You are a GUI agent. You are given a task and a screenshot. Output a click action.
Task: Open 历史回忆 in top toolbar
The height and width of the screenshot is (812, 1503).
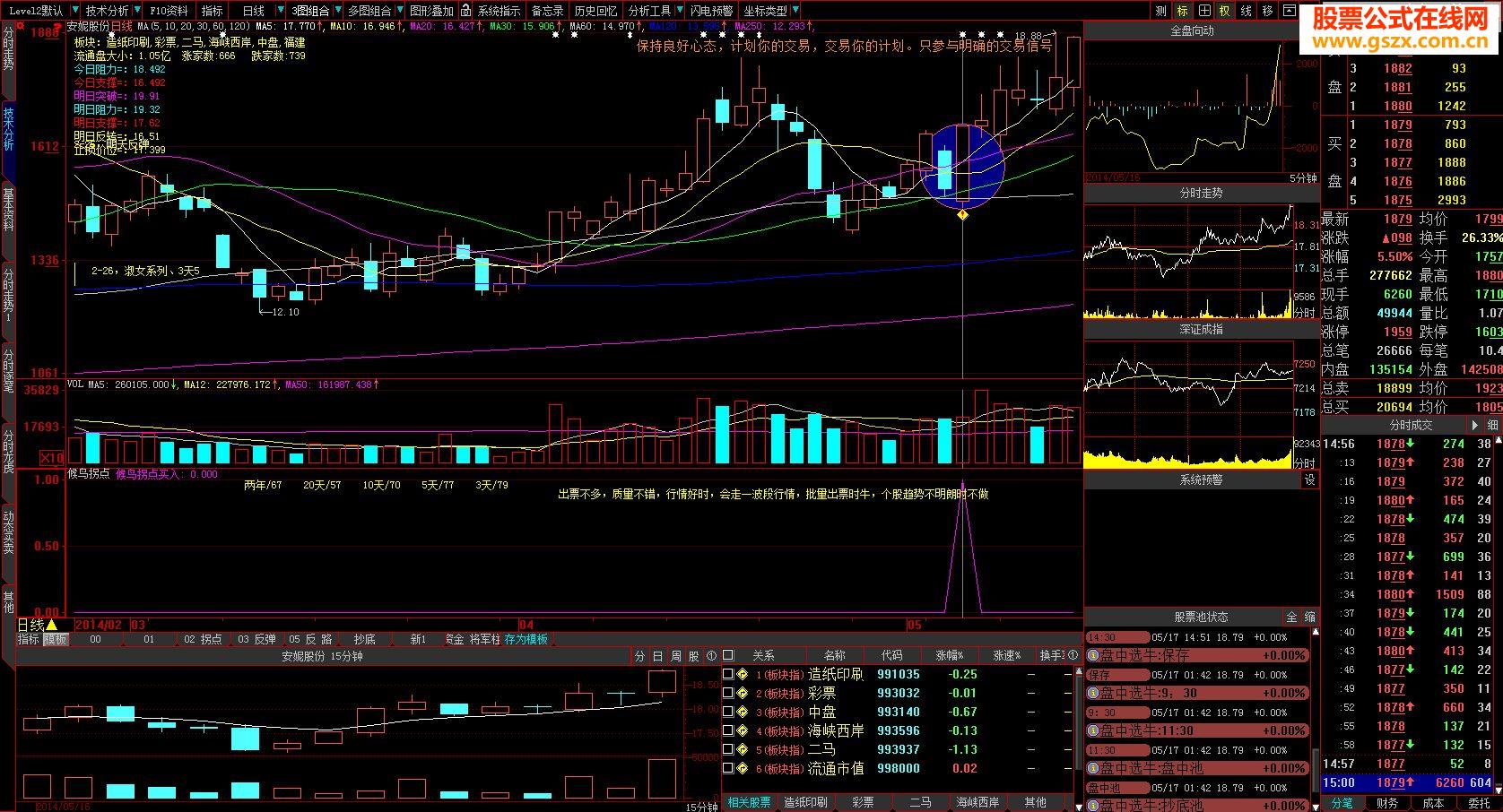pyautogui.click(x=595, y=11)
